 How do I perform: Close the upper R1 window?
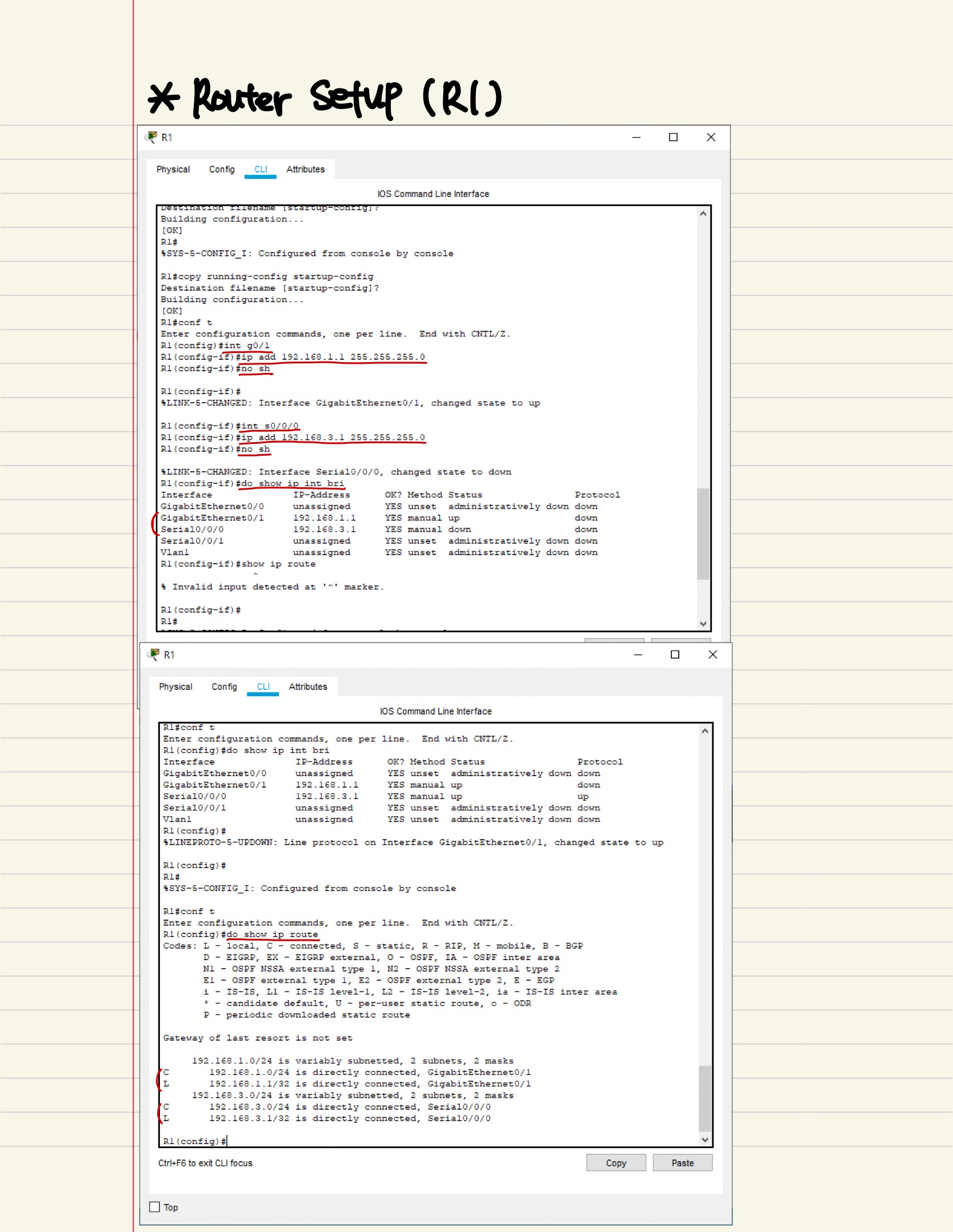tap(711, 137)
